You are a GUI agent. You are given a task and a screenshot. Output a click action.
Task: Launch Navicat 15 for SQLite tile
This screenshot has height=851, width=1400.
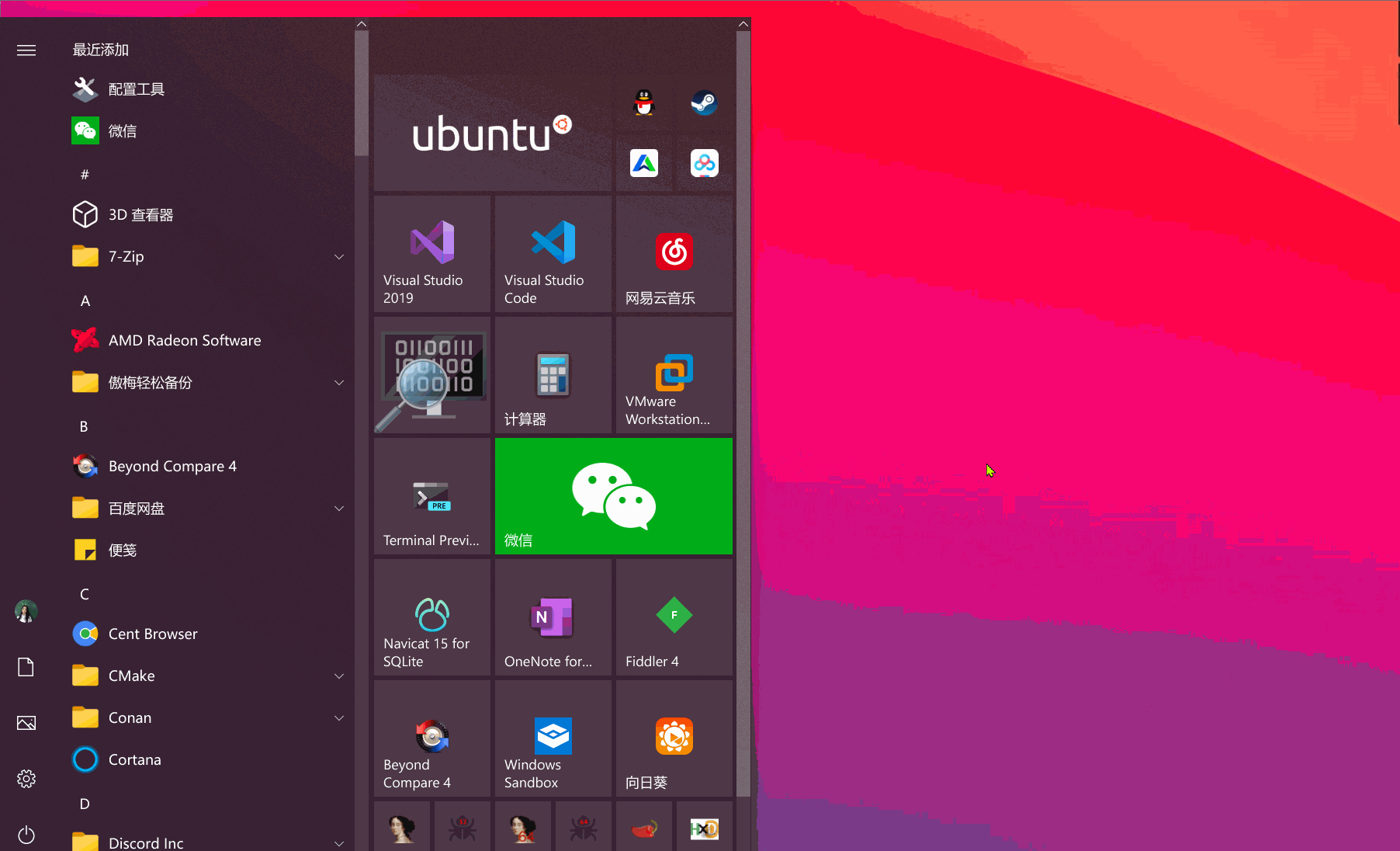tap(432, 617)
